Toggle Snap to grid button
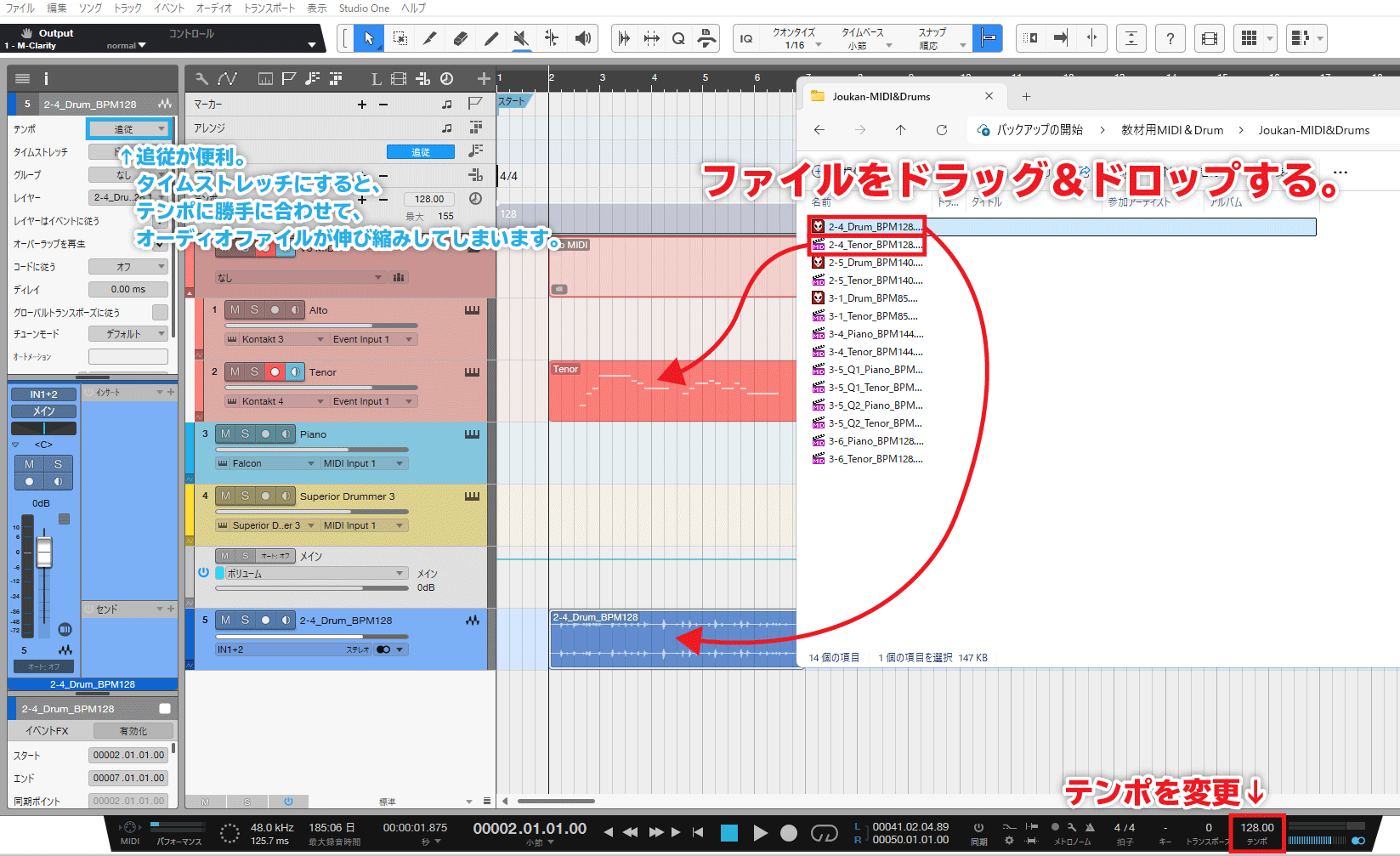 [988, 38]
